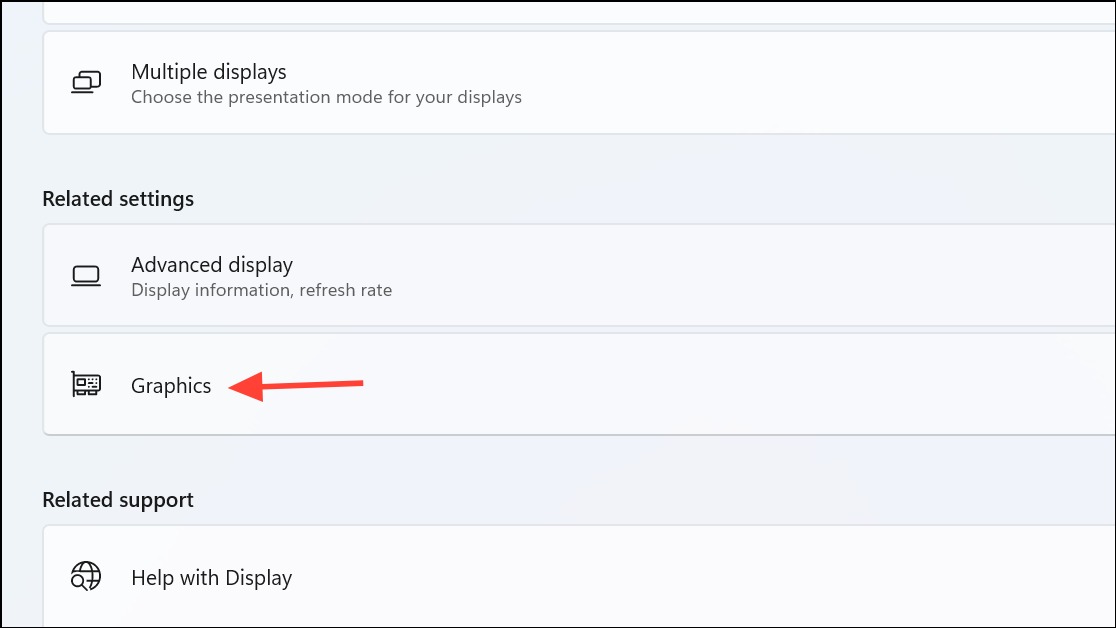Click the partially visible card at top

[x=579, y=12]
